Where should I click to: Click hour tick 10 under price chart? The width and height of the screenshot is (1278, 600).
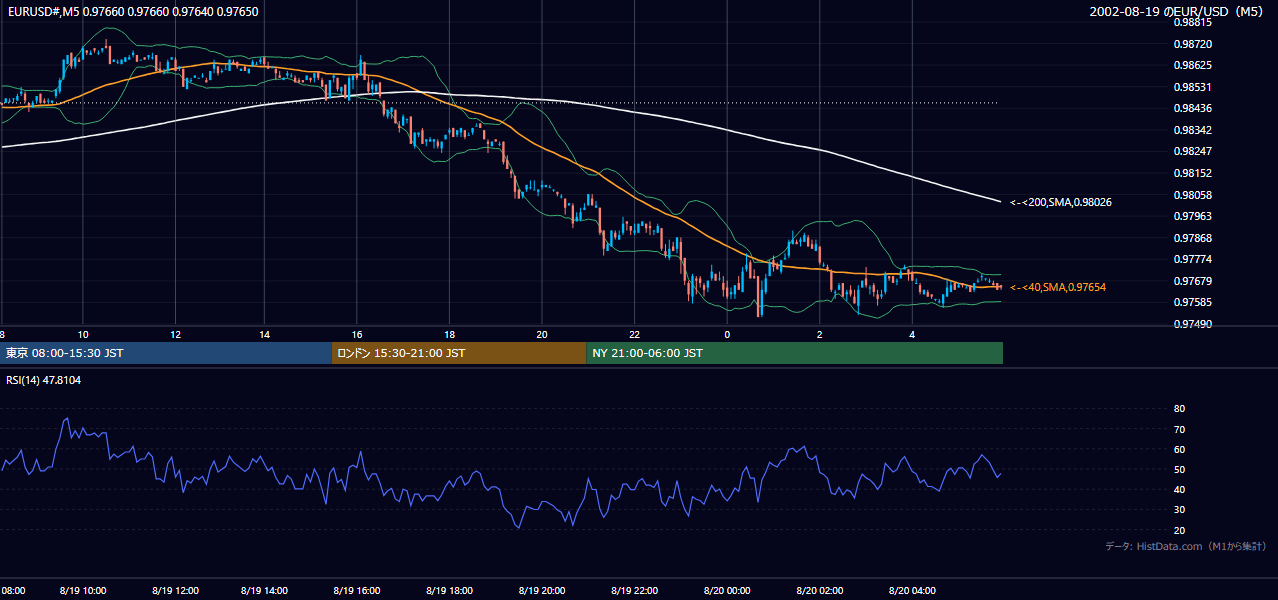(83, 334)
